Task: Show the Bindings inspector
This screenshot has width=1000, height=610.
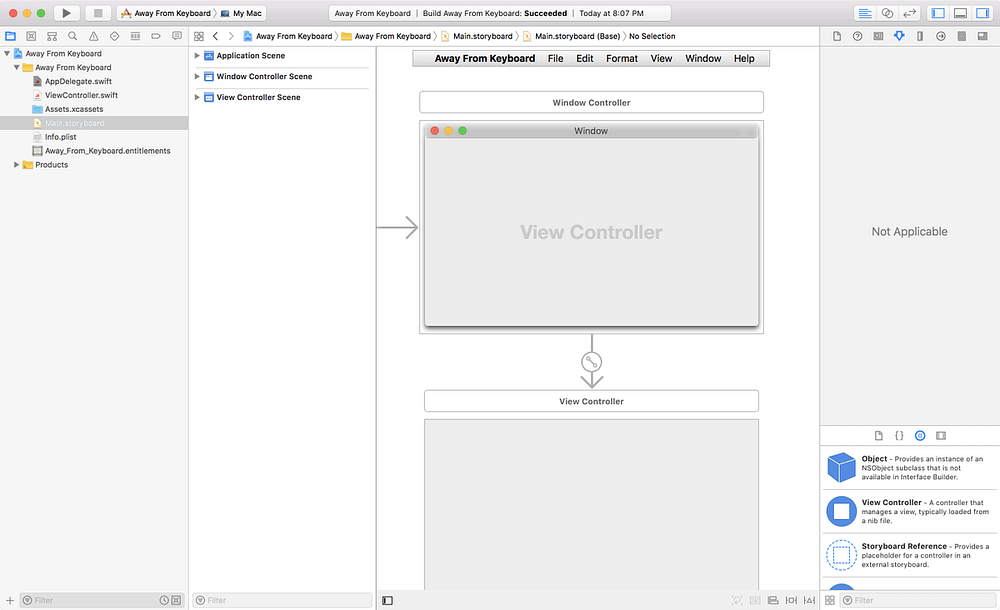Action: (962, 36)
